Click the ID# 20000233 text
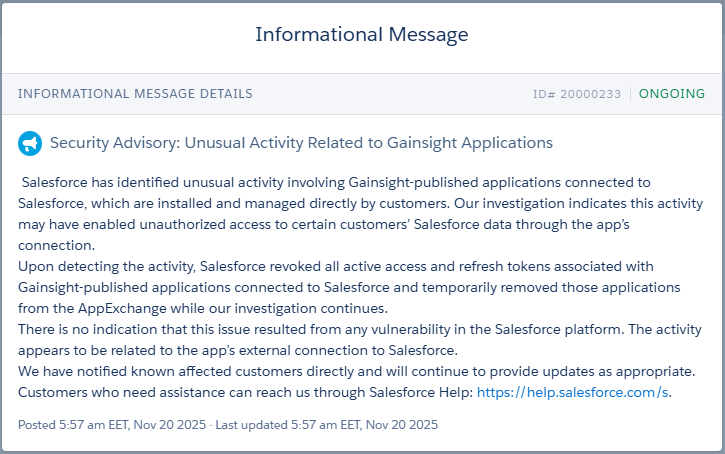 pyautogui.click(x=577, y=94)
